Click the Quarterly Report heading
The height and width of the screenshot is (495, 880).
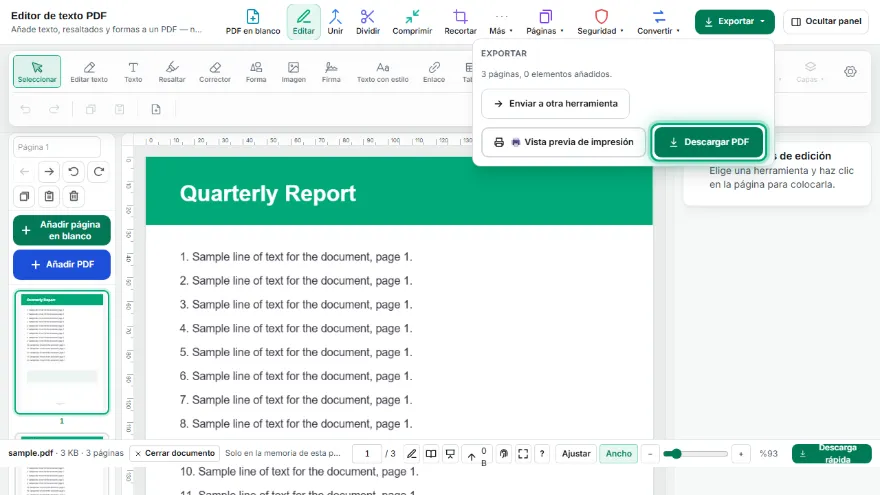click(x=268, y=194)
